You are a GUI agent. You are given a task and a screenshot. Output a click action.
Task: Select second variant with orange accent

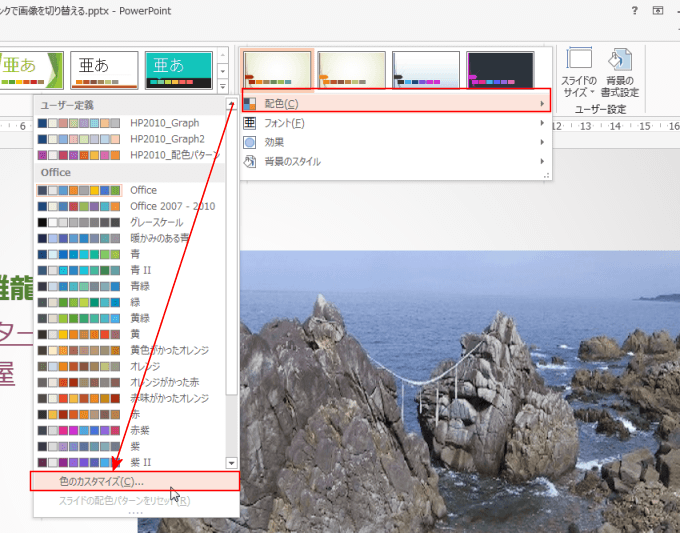coord(352,70)
